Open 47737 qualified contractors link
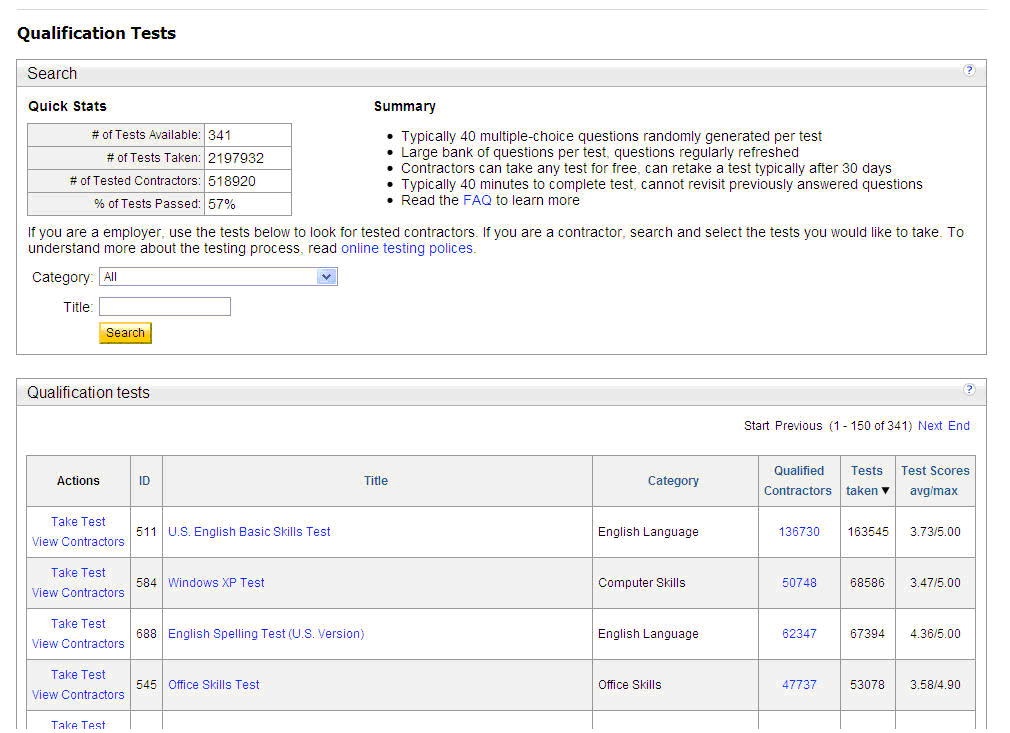Image resolution: width=1010 pixels, height=733 pixels. [799, 685]
